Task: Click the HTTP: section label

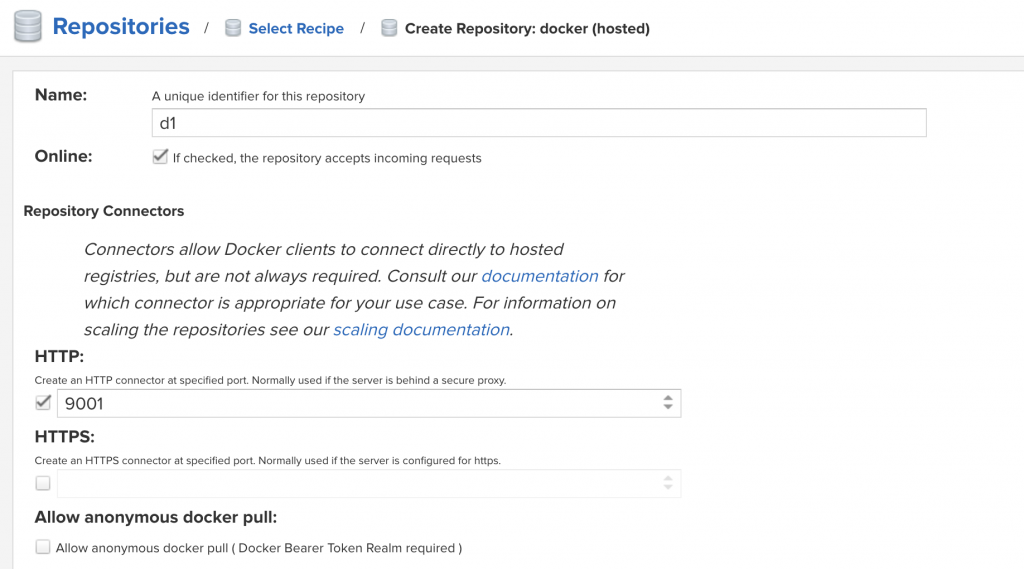Action: [x=59, y=356]
